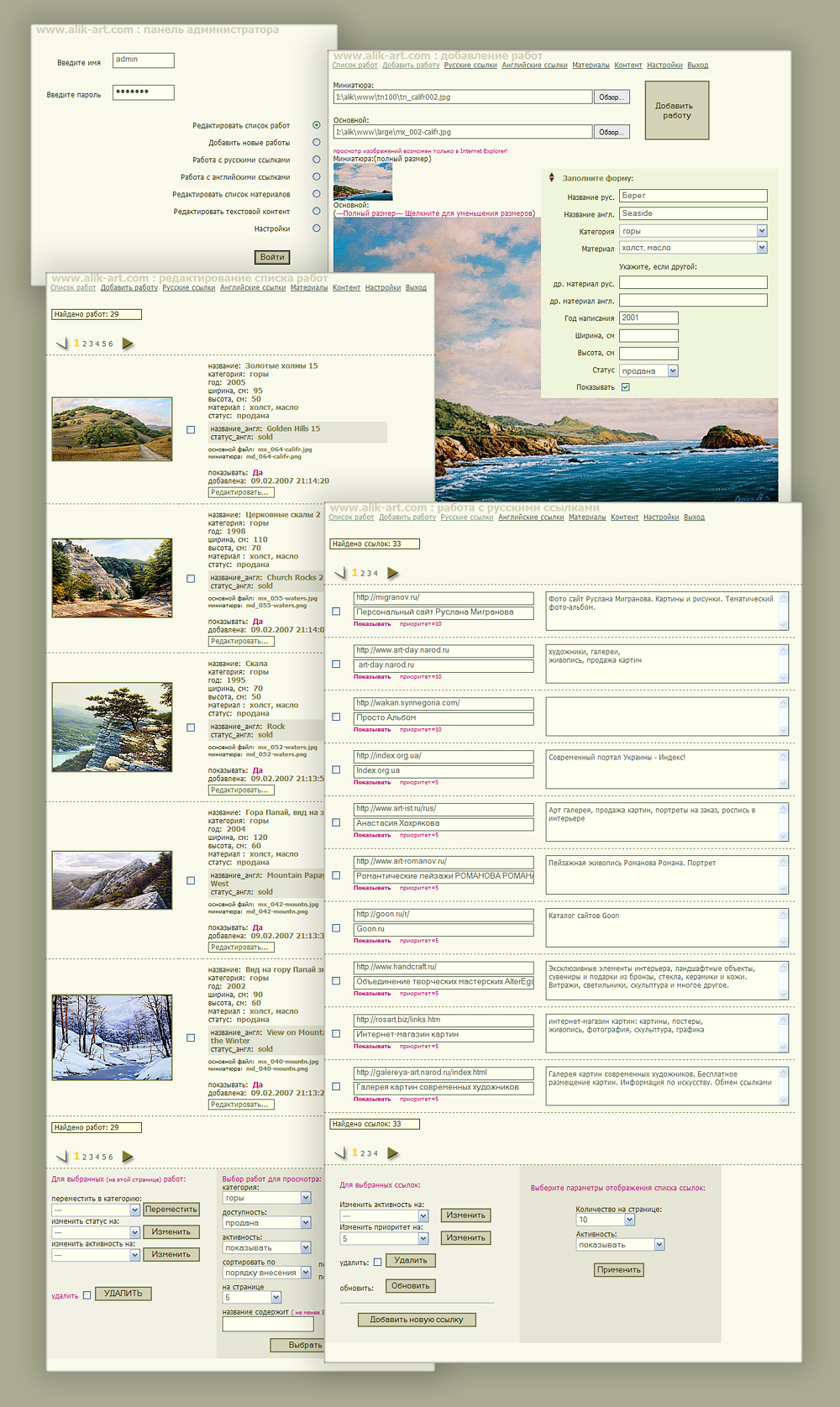Open 'сортировать по' порядку внесения dropdown
Viewport: 840px width, 1407px height.
coord(267,1273)
